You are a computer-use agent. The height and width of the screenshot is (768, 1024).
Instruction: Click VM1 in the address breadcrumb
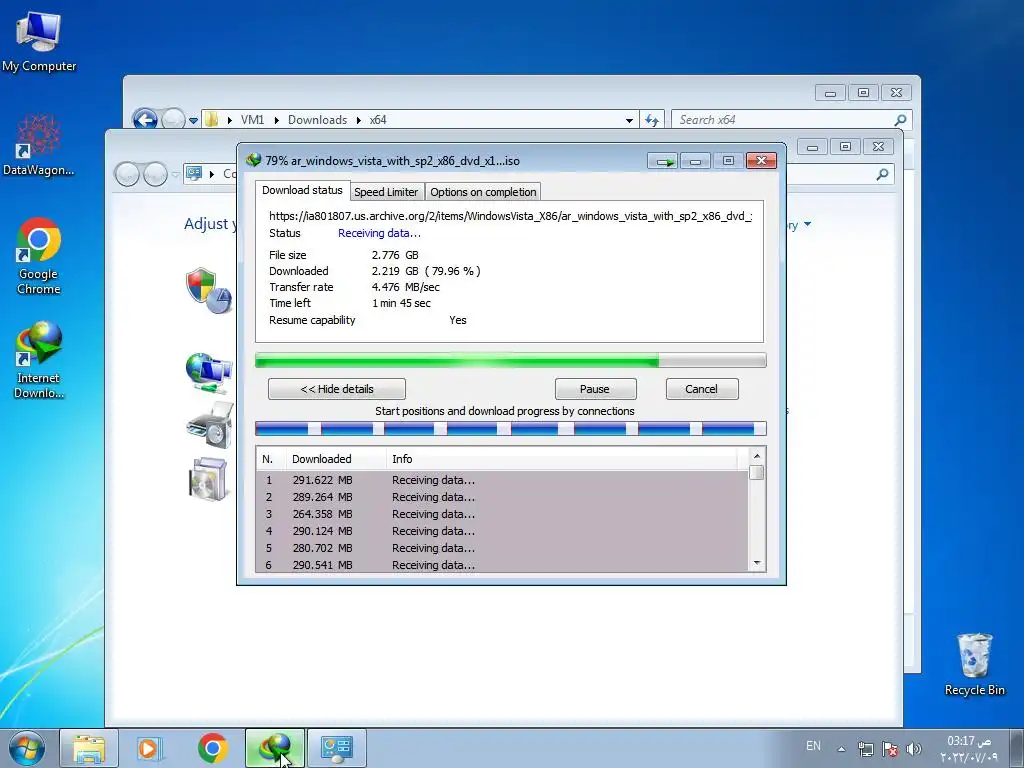click(x=252, y=120)
